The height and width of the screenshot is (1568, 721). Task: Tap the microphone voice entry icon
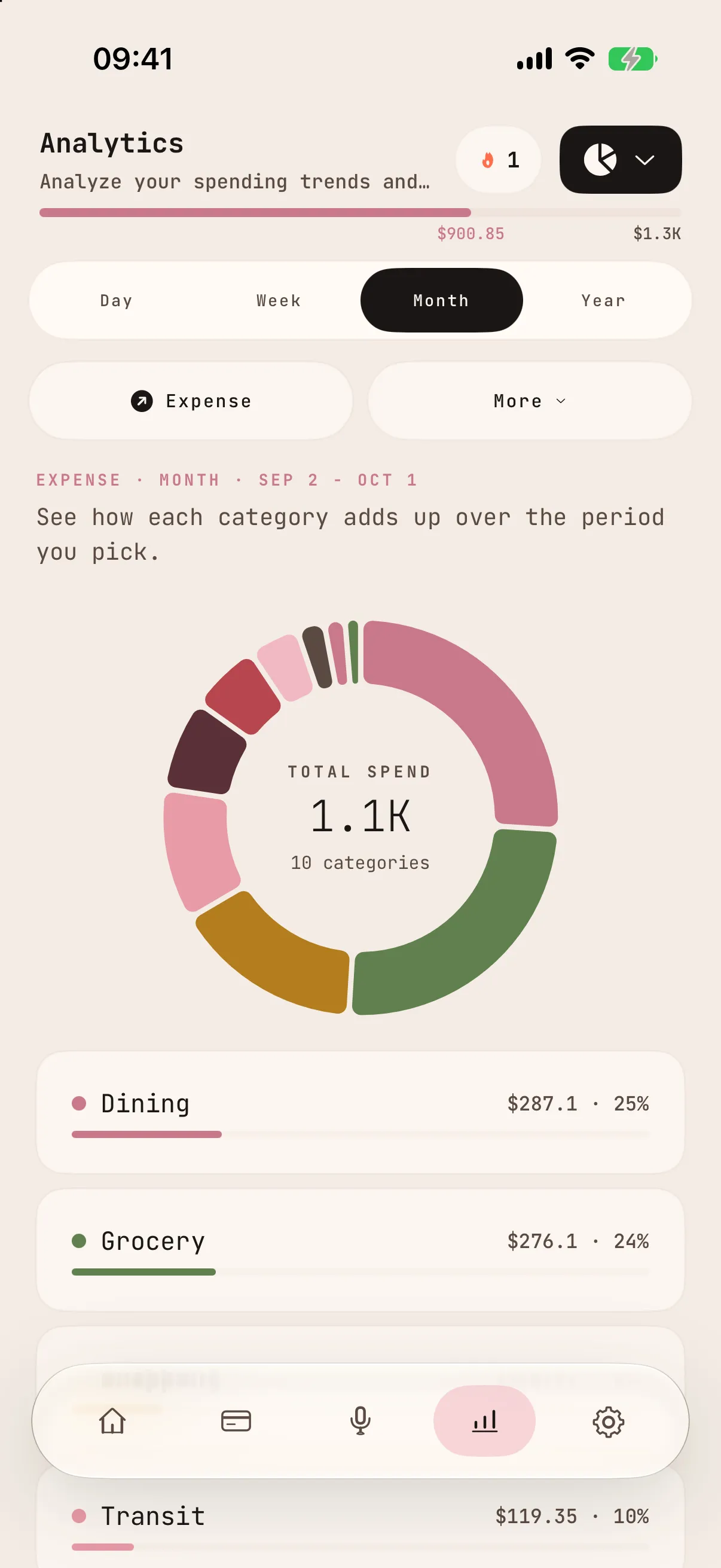[x=360, y=1421]
